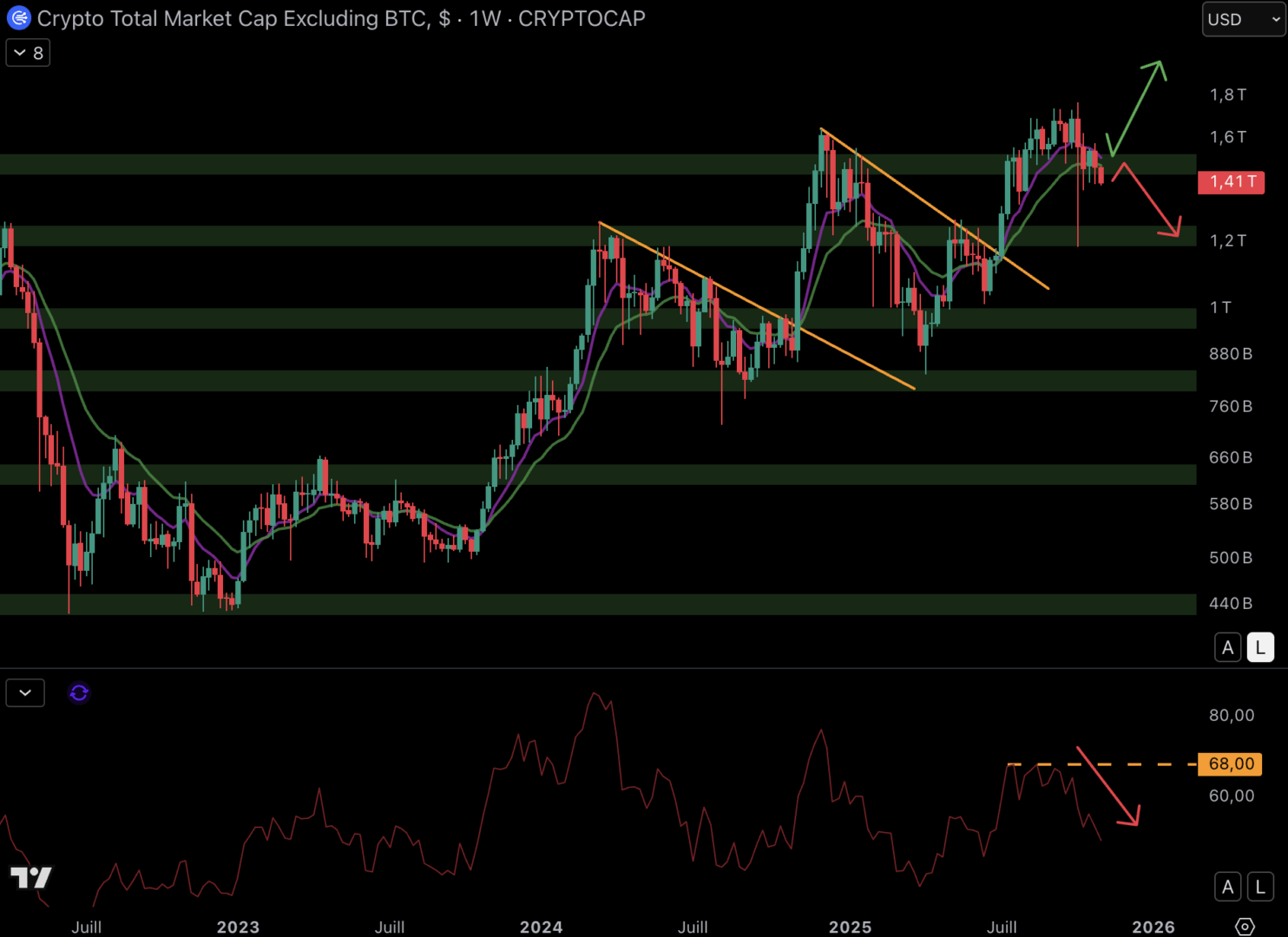Toggle auto scale A on indicator pane
1288x937 pixels.
click(x=1227, y=887)
